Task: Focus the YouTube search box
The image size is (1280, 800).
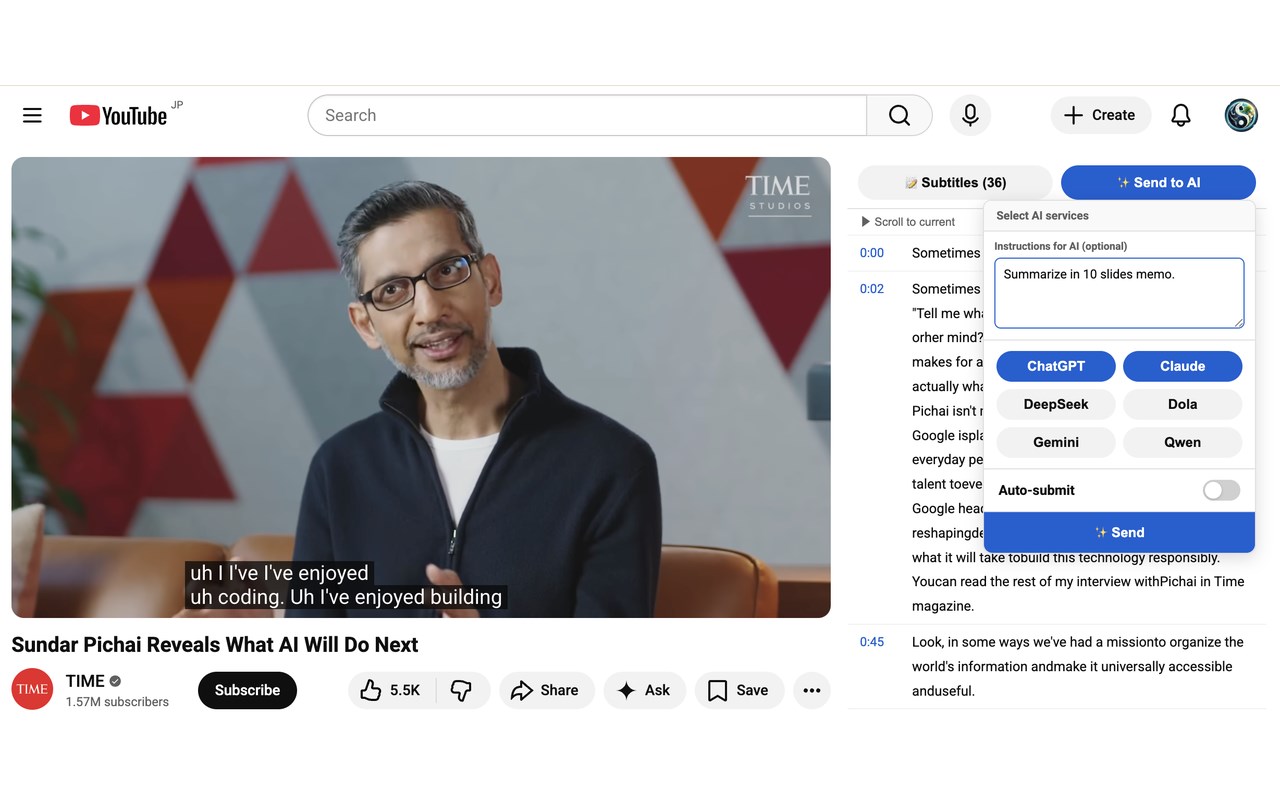Action: point(587,115)
